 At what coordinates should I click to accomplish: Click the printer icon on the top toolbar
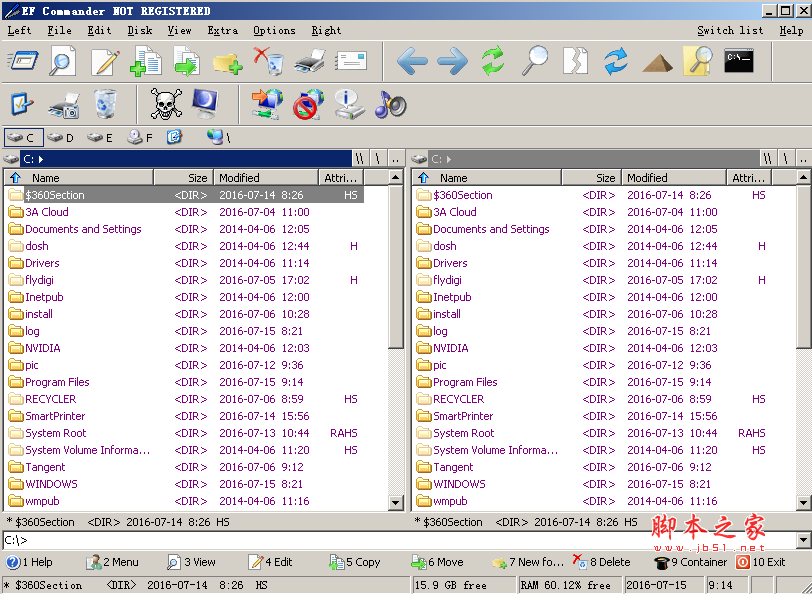click(x=310, y=62)
